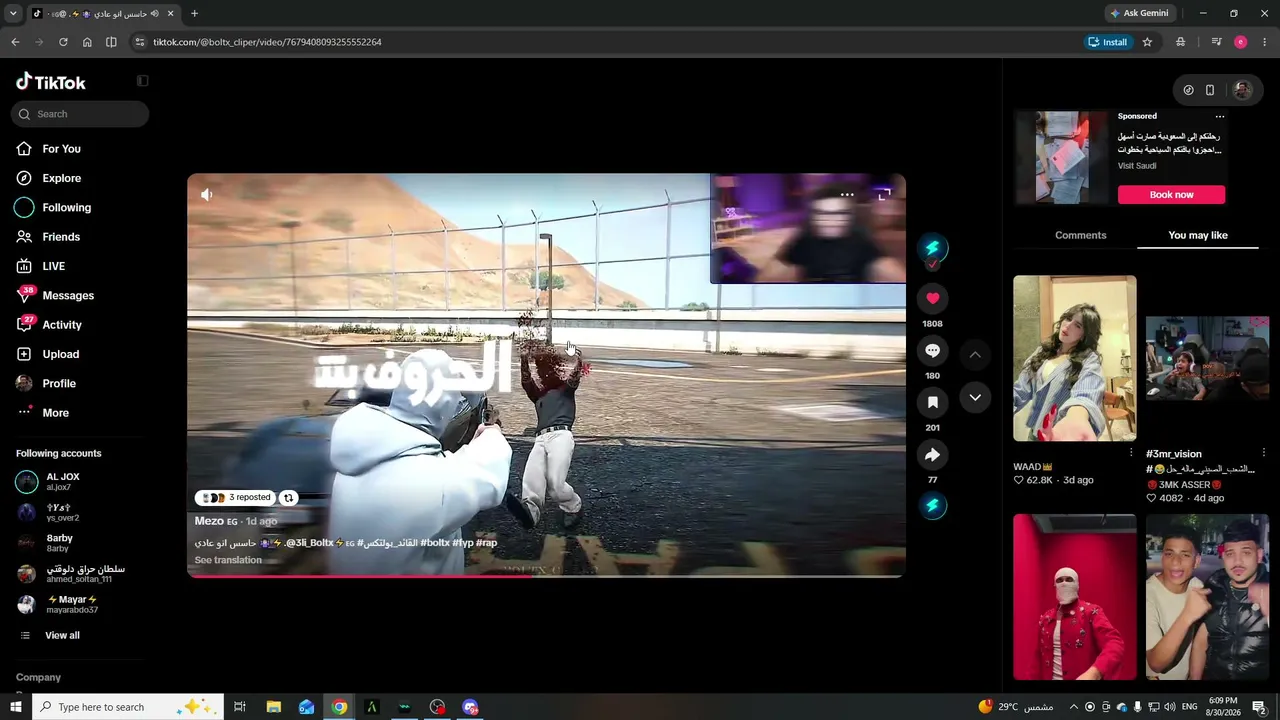Viewport: 1280px width, 720px height.
Task: Go to the next video with the down arrow
Action: [x=975, y=398]
